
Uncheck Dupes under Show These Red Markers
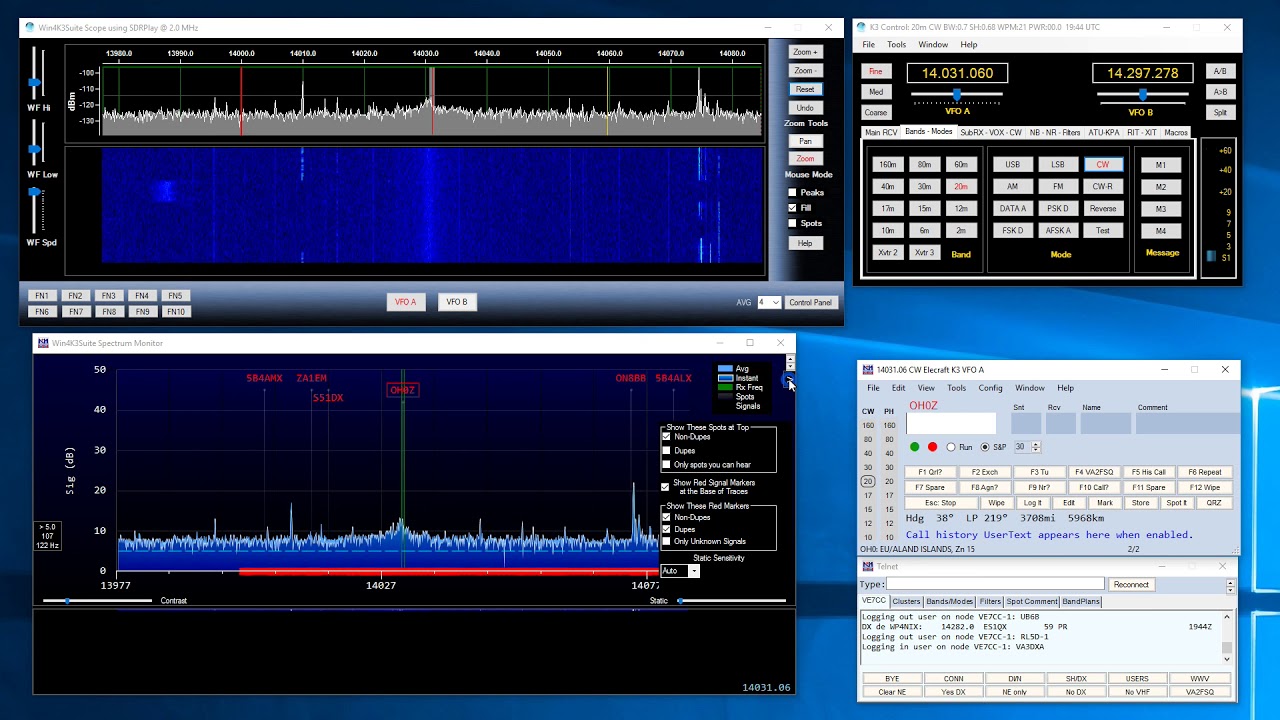tap(667, 529)
